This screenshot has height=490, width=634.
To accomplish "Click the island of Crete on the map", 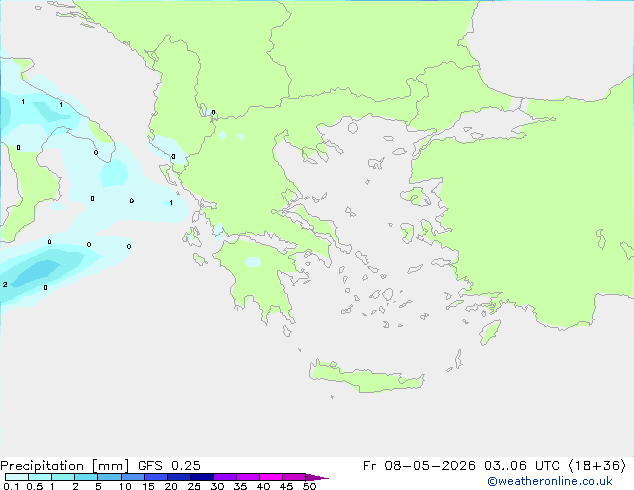I will (x=366, y=376).
